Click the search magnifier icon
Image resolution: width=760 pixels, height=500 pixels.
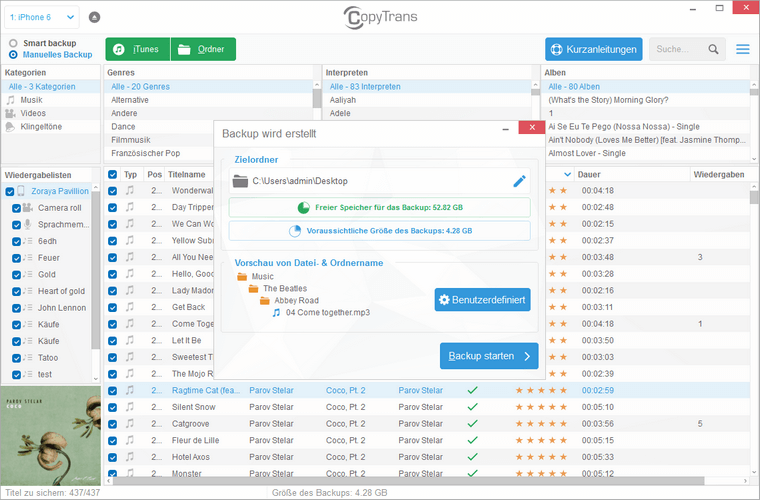point(713,49)
